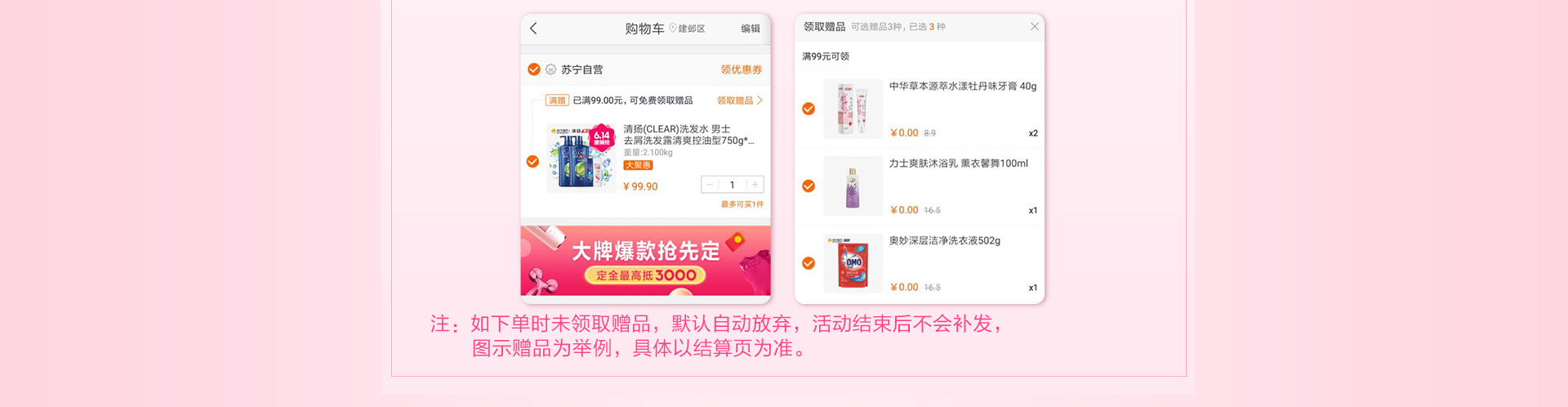Click 编辑 in the cart header
The width and height of the screenshot is (1568, 407).
pos(751,29)
